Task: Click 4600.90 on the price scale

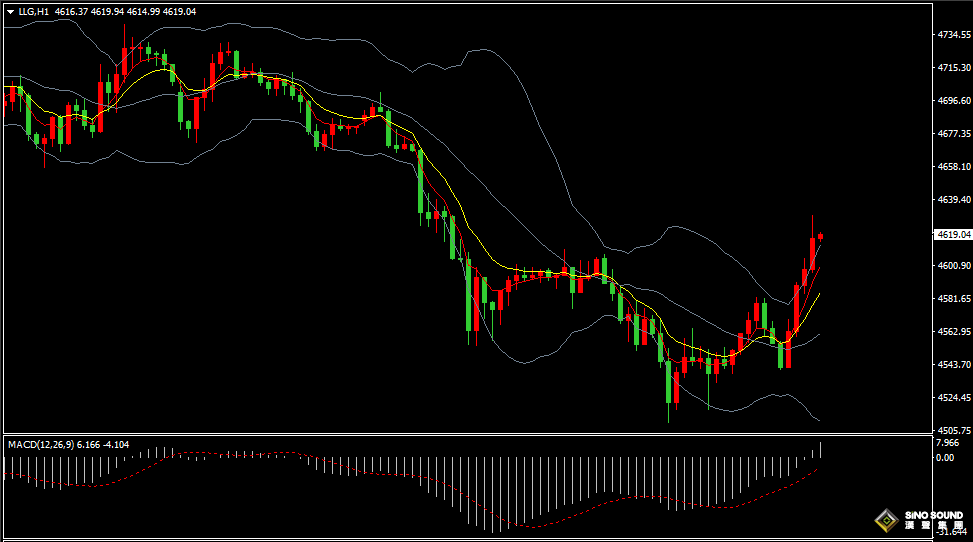Action: click(x=954, y=265)
